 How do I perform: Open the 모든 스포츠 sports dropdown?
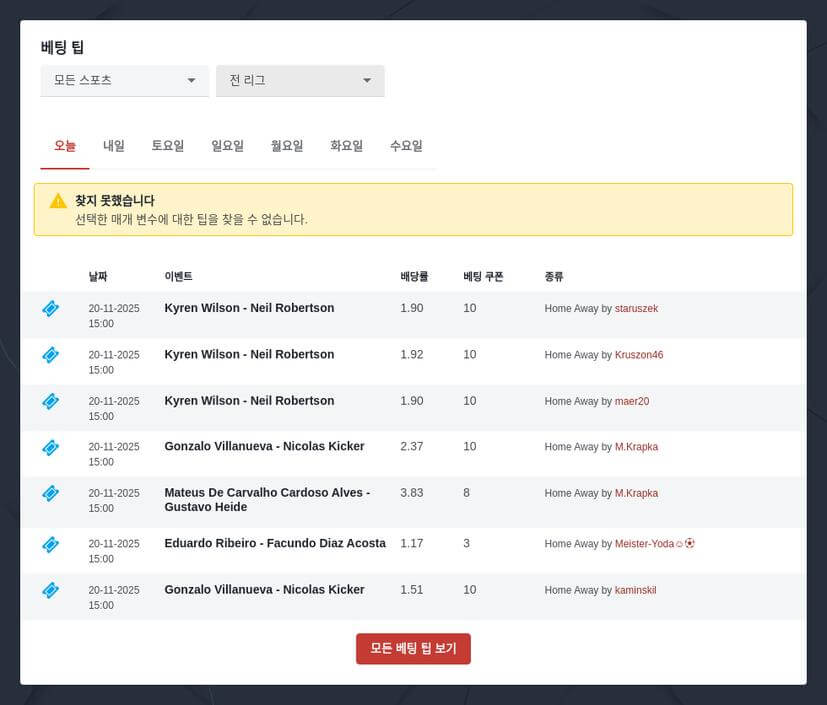point(124,81)
